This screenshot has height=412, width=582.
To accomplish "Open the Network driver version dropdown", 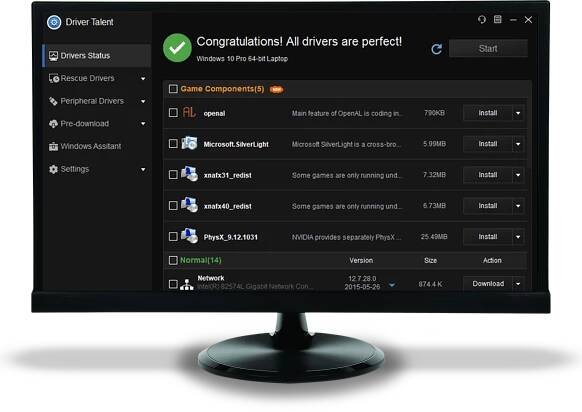I will pos(392,285).
